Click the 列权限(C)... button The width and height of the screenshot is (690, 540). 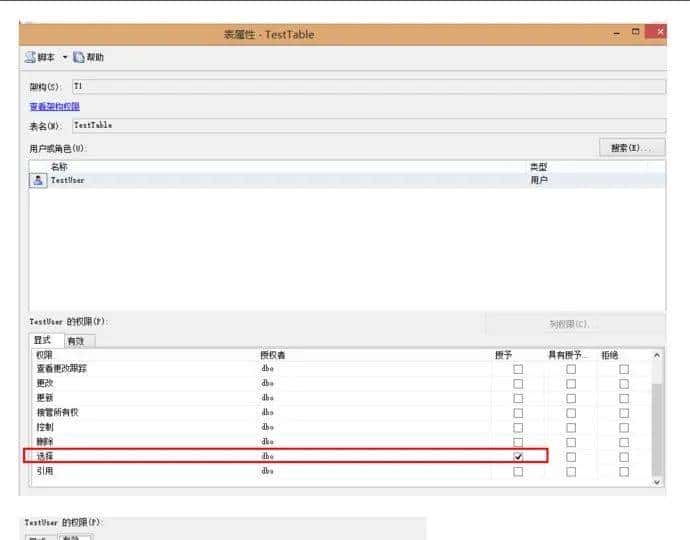pyautogui.click(x=575, y=324)
